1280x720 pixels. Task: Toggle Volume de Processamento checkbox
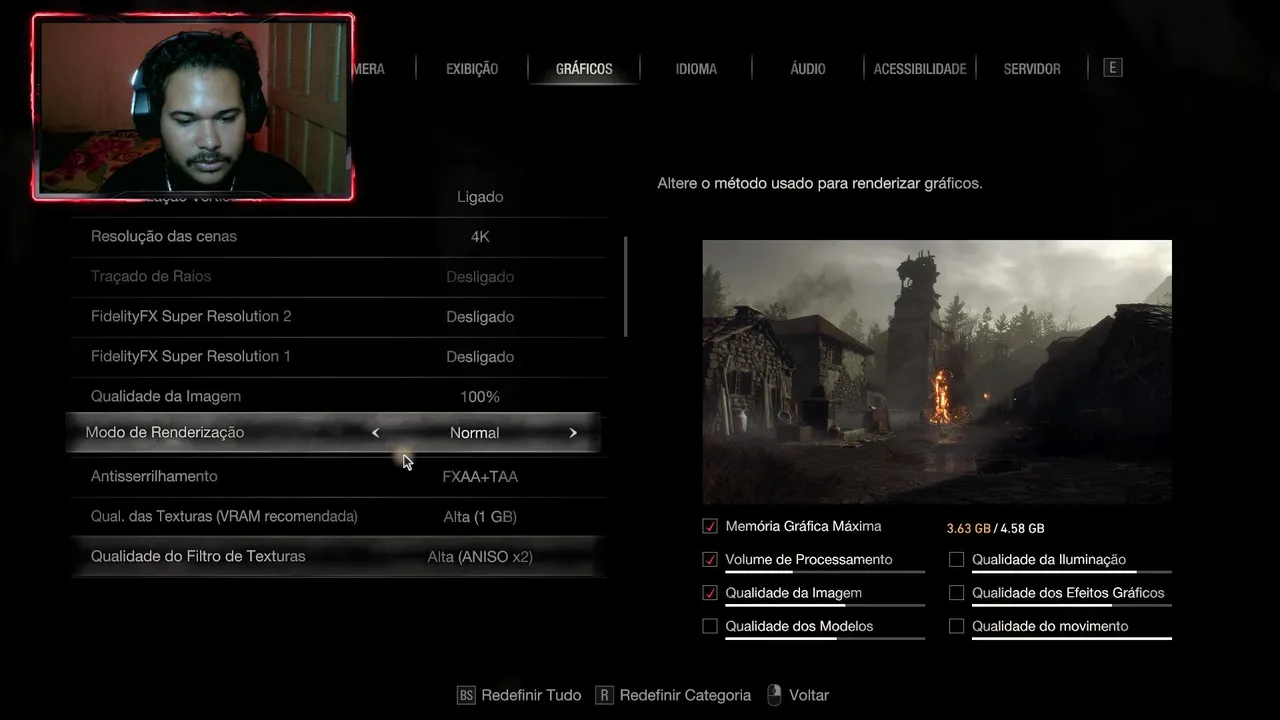[x=710, y=559]
